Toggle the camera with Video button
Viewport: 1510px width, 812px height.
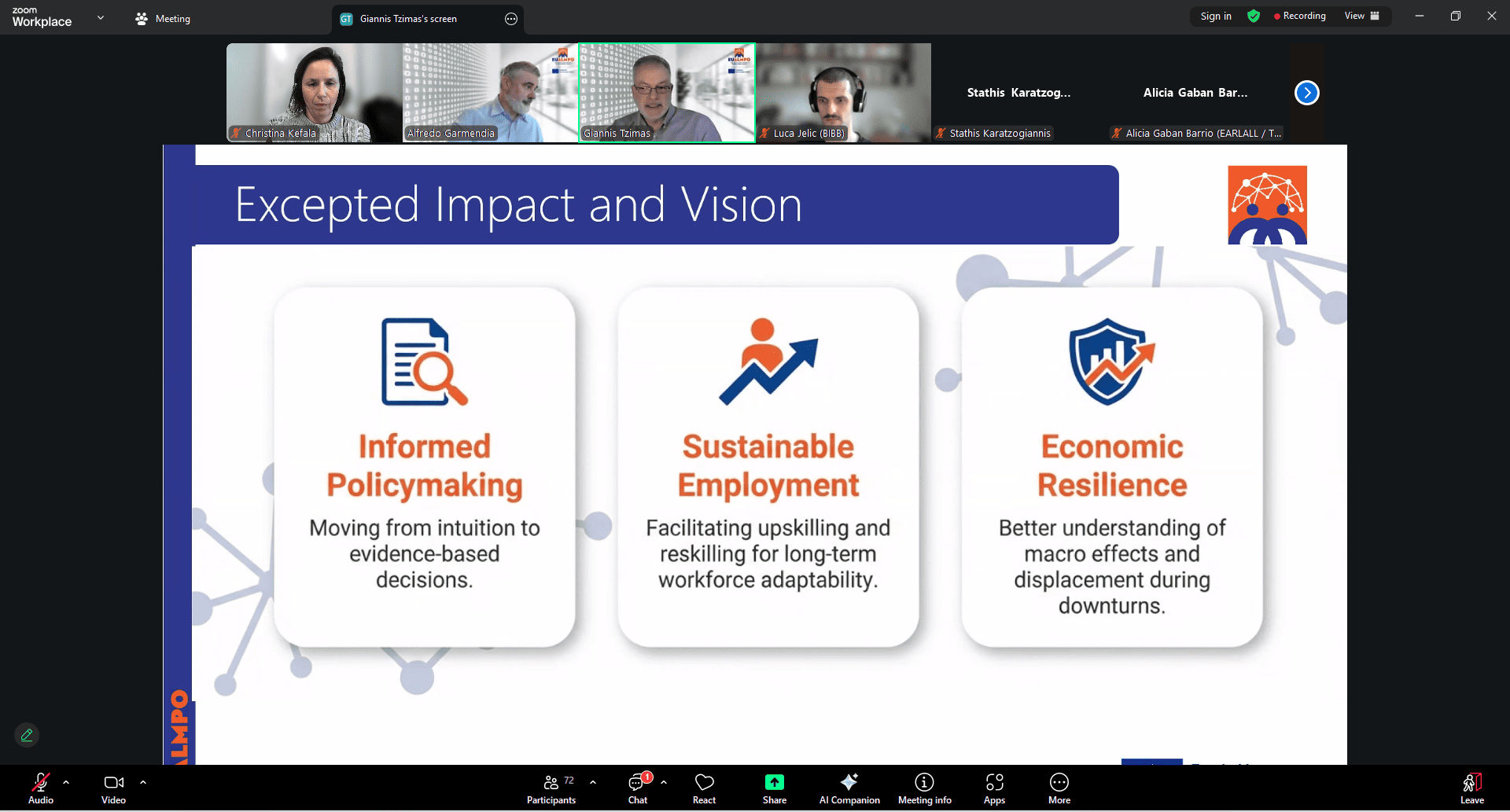(x=113, y=788)
